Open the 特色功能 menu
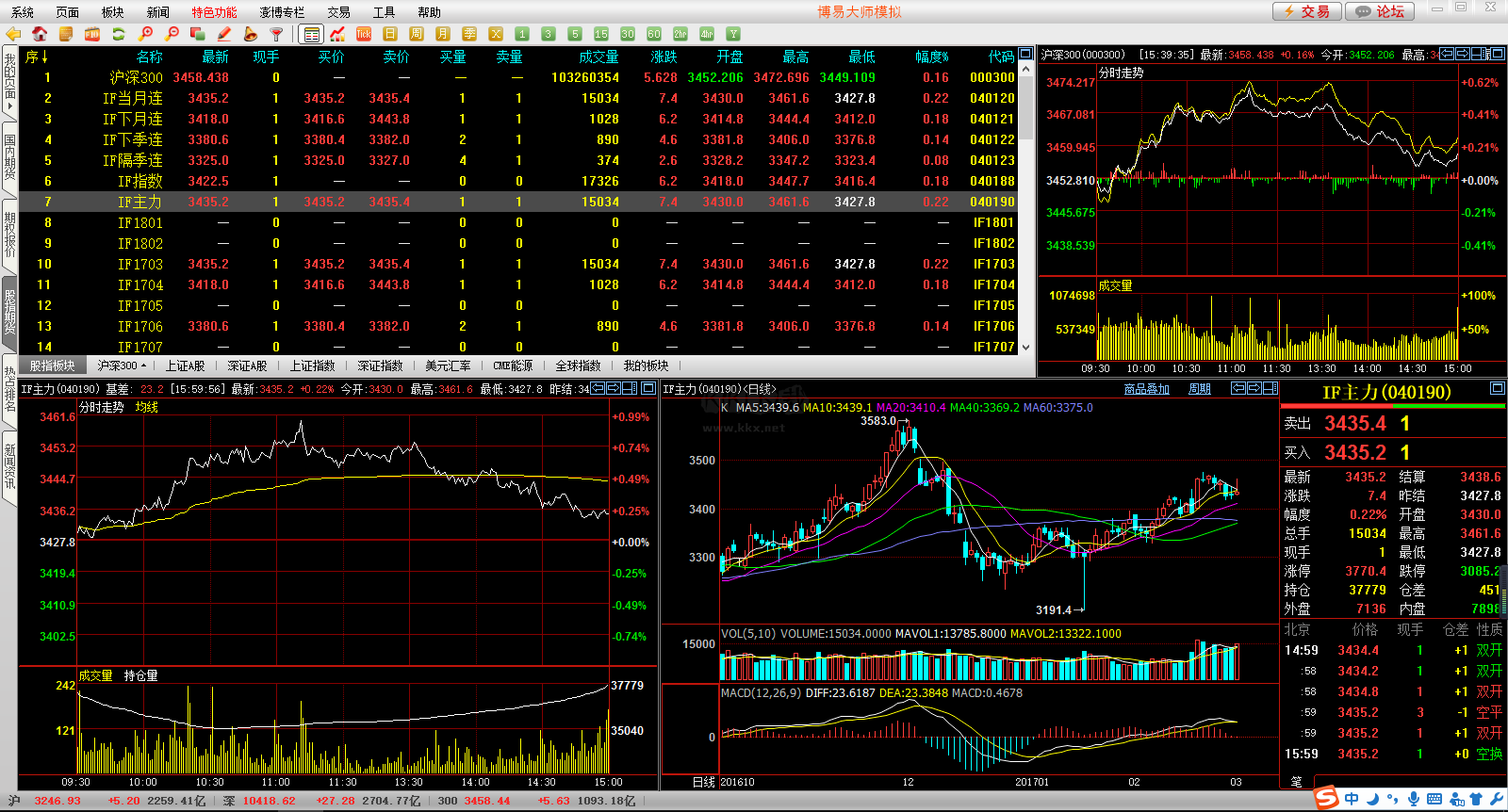The image size is (1508, 812). pyautogui.click(x=214, y=12)
